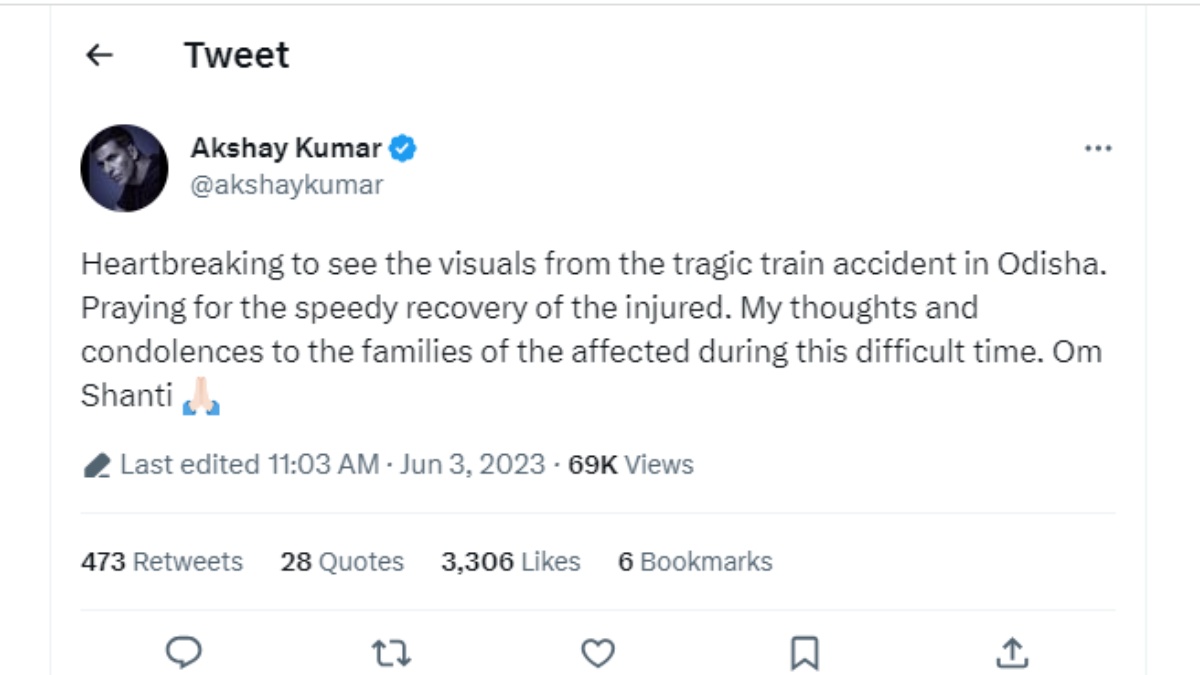Click Akshay Kumar's profile picture
The width and height of the screenshot is (1200, 675).
pyautogui.click(x=125, y=166)
